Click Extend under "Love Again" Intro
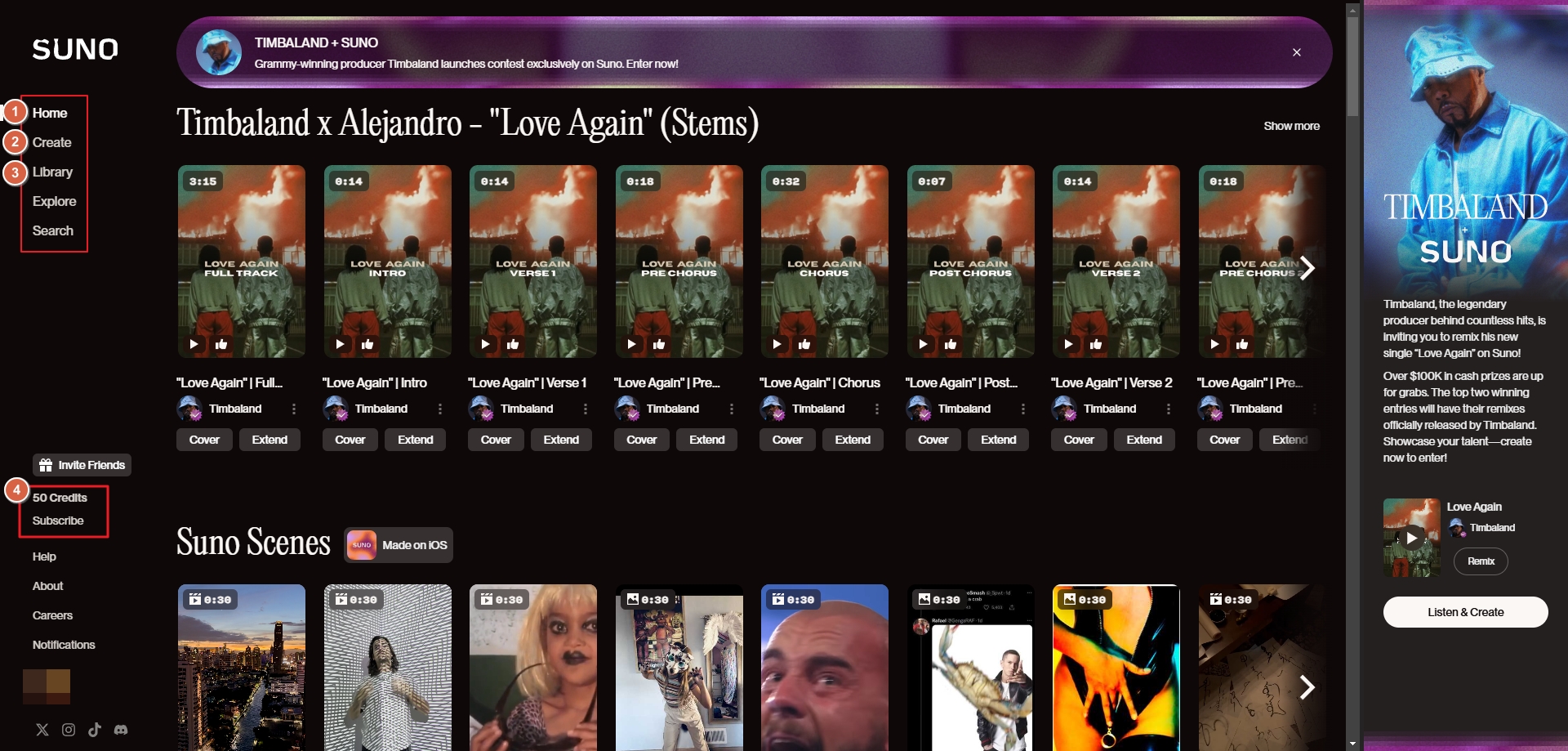Viewport: 1568px width, 751px height. (415, 440)
